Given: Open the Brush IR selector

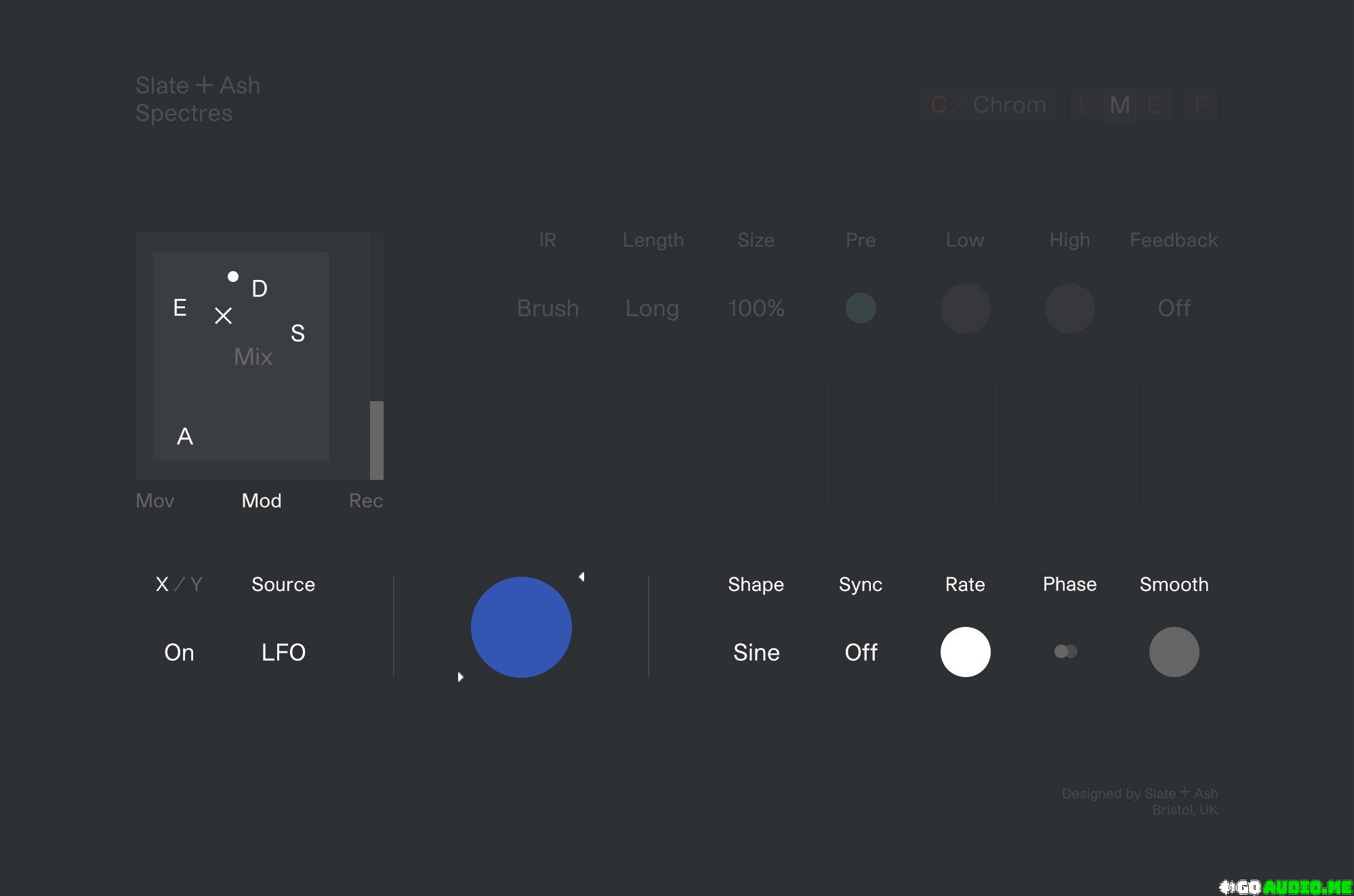Looking at the screenshot, I should click(548, 308).
